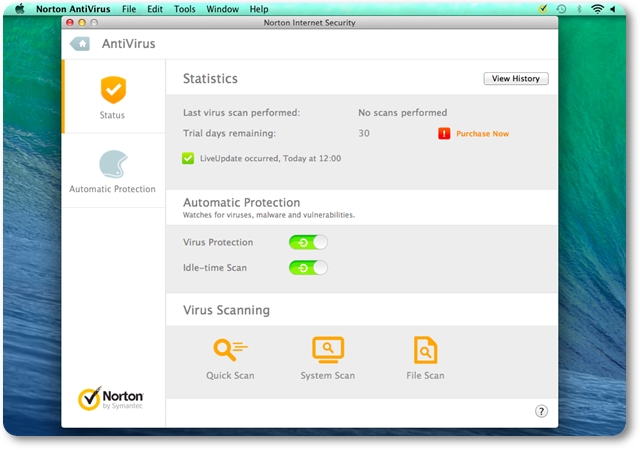640x450 pixels.
Task: Click the Purchase Now link
Action: pyautogui.click(x=482, y=134)
